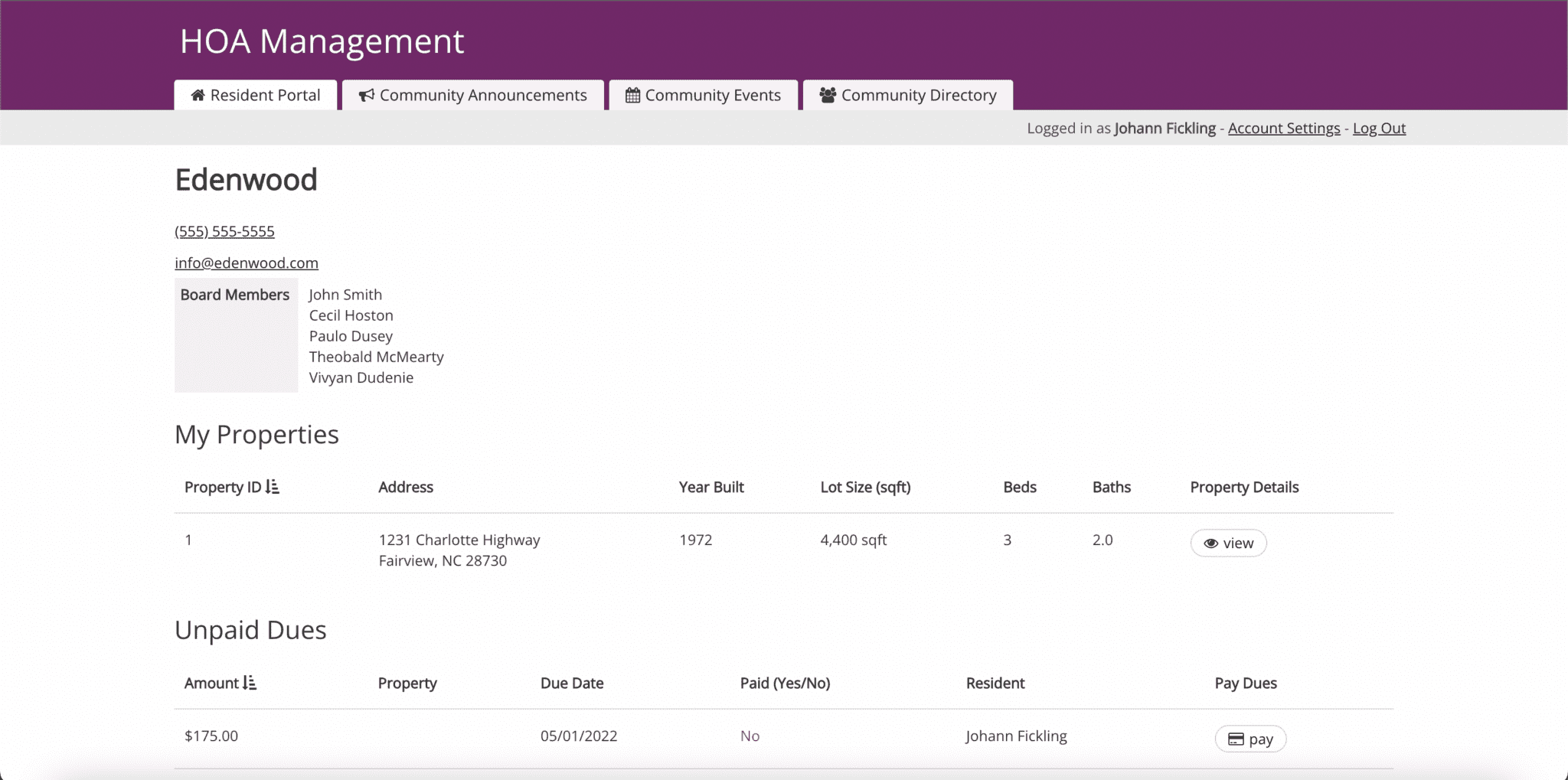Screen dimensions: 1568x780
Task: Click the megaphone icon for Community Announcements
Action: [365, 95]
